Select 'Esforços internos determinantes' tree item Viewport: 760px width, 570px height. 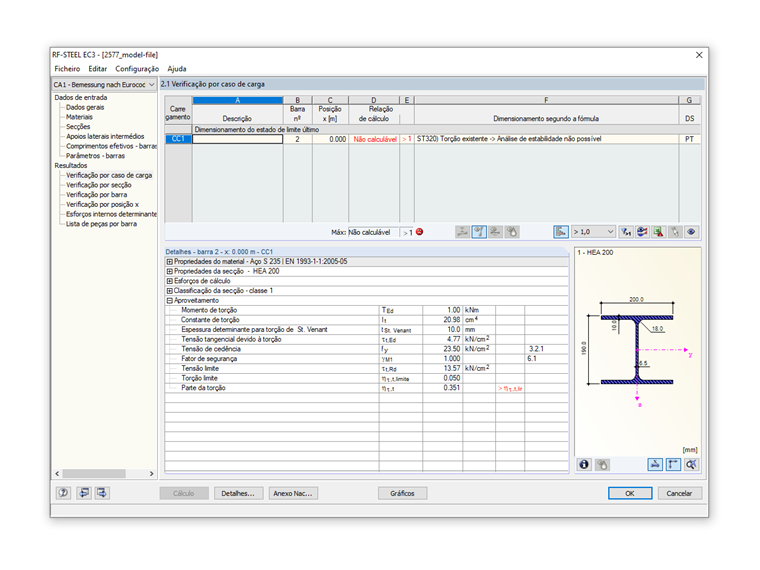click(111, 214)
